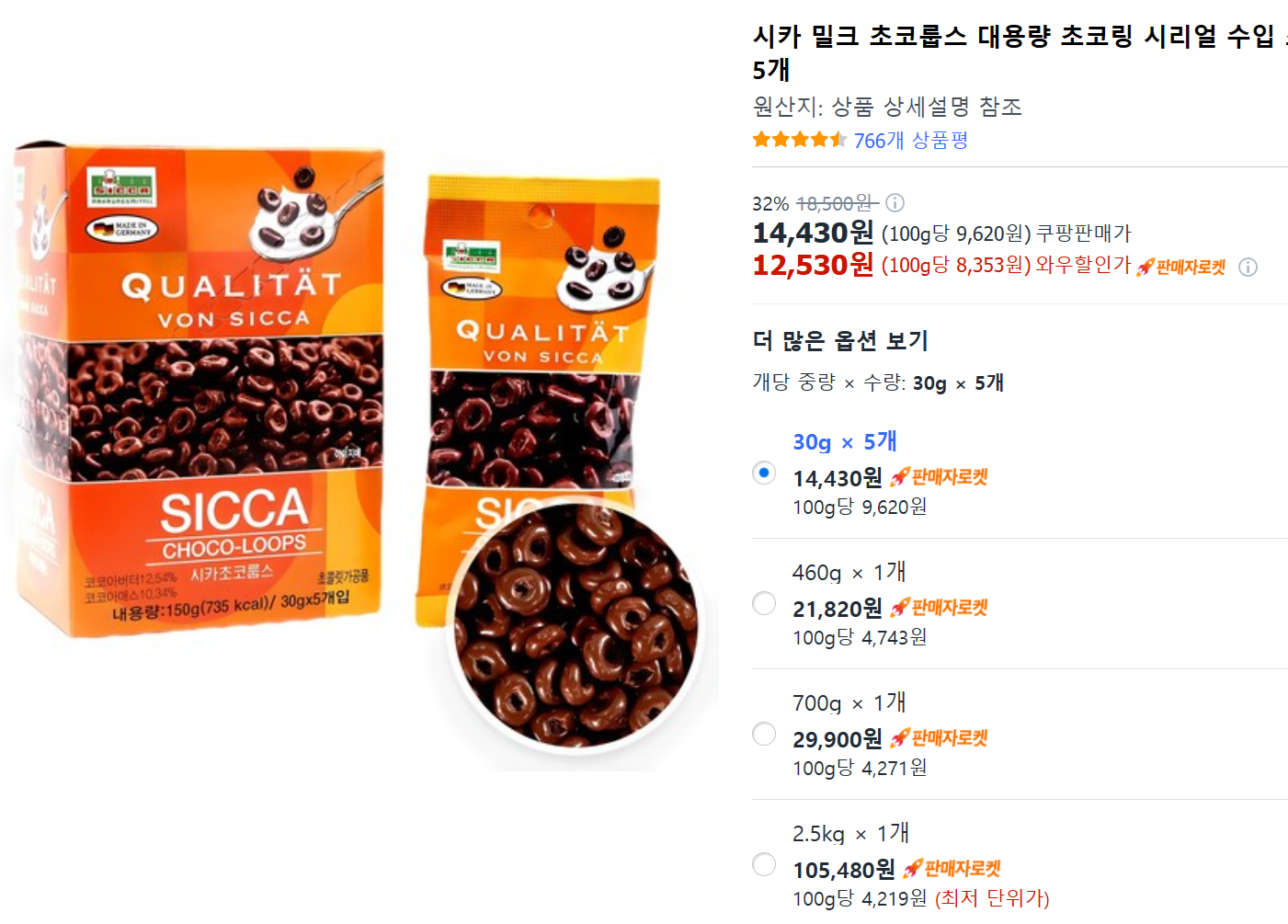Click the 30g × 5개 option label text
This screenshot has height=924, width=1288.
(845, 441)
